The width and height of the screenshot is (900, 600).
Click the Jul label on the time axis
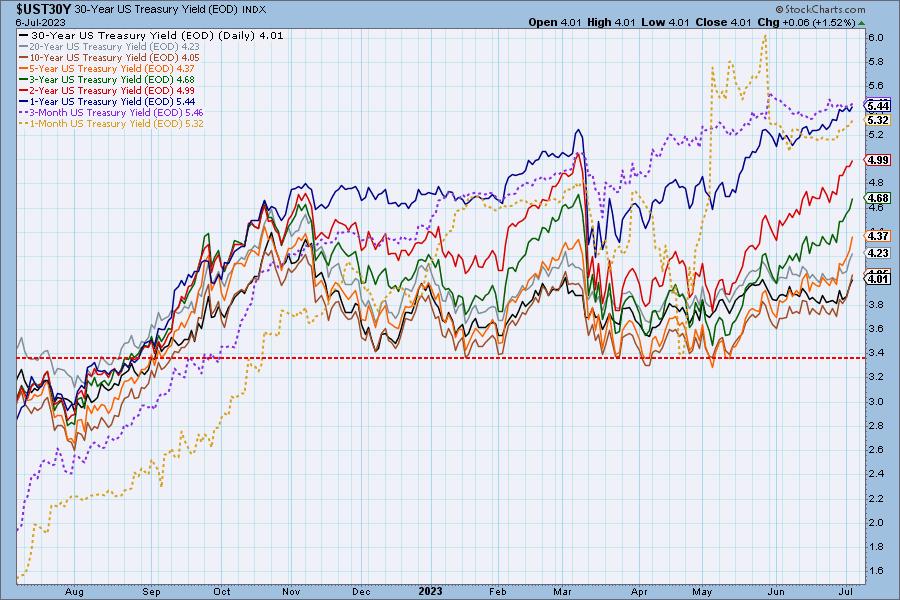click(x=845, y=591)
